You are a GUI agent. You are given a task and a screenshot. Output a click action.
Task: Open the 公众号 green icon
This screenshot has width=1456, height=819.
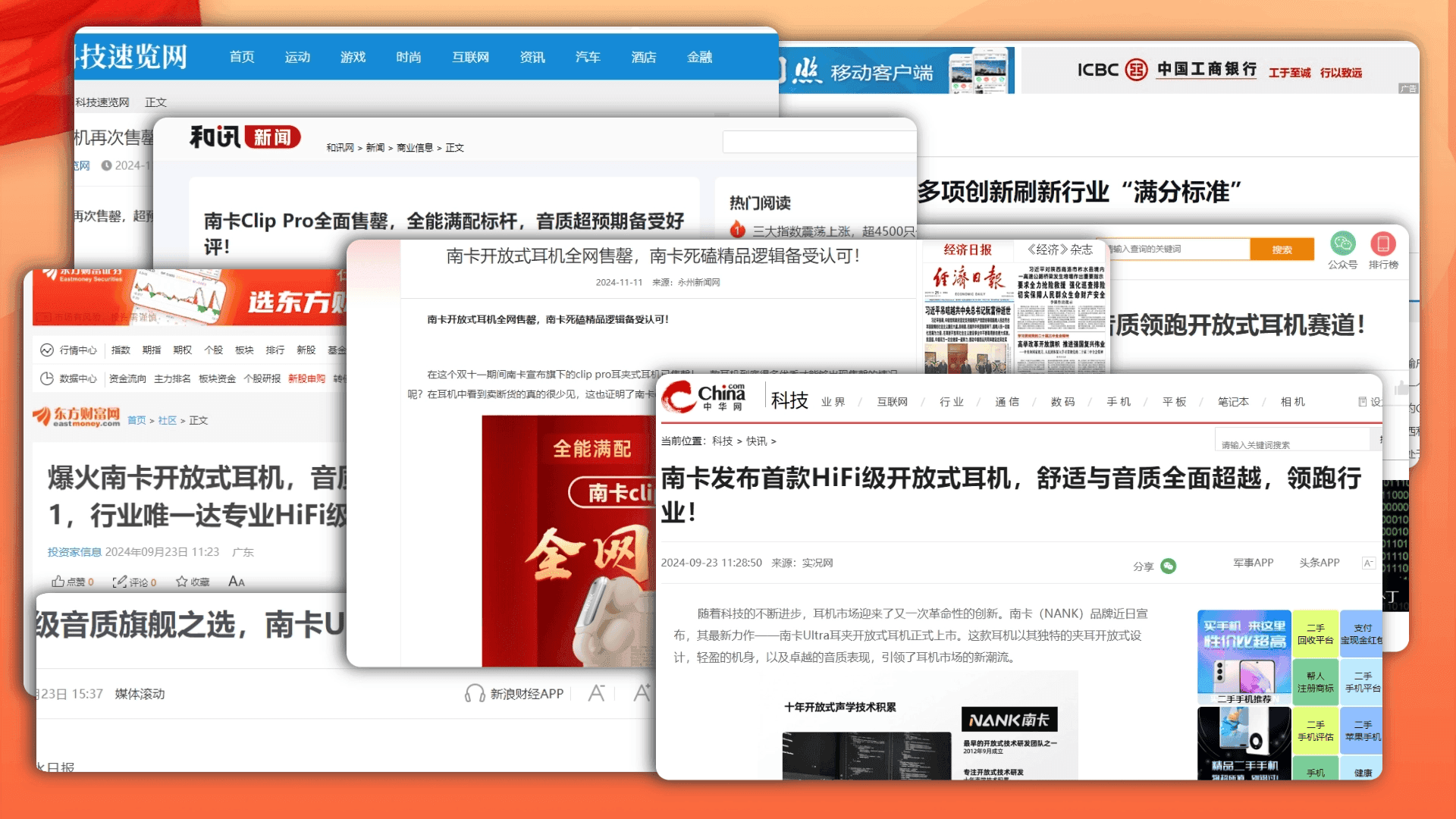point(1342,243)
